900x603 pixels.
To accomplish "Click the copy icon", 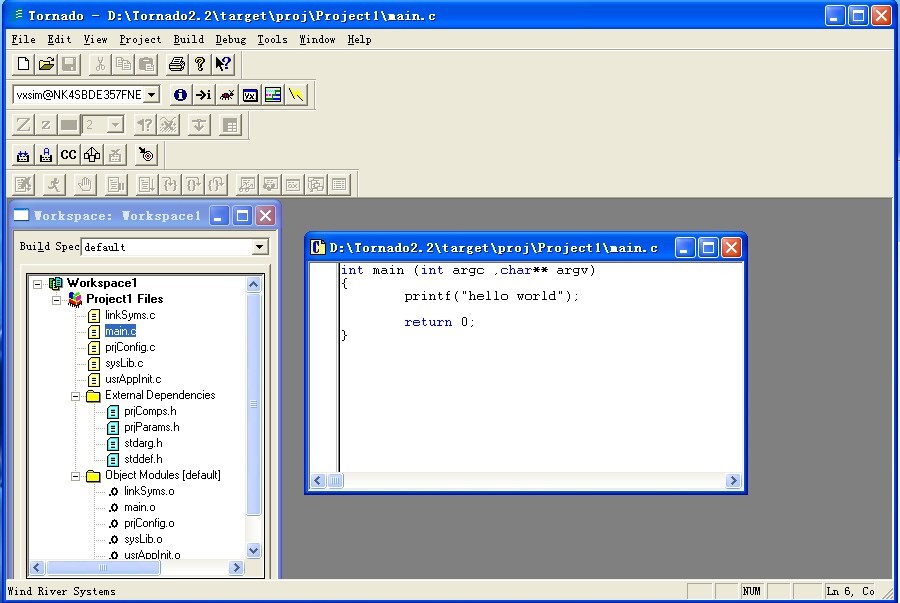I will tap(123, 64).
